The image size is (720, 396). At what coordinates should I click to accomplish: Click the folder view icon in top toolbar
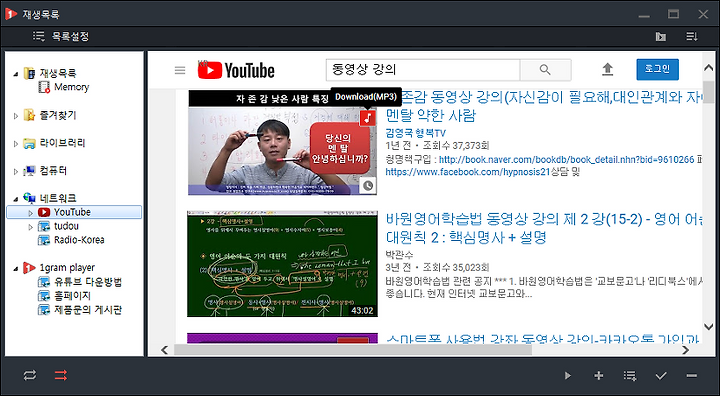tap(661, 37)
